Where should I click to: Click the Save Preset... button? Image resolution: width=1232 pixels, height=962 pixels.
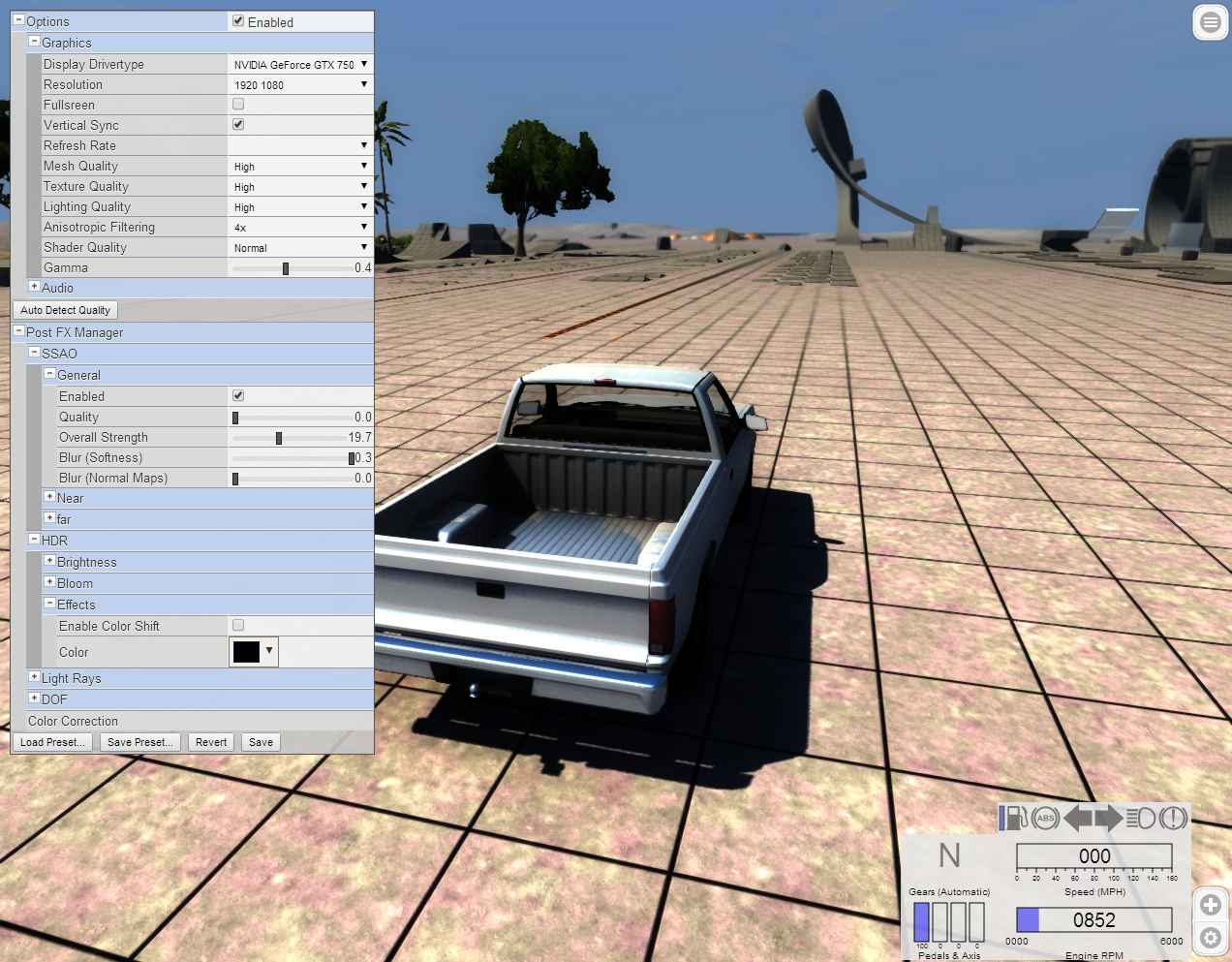(x=140, y=742)
